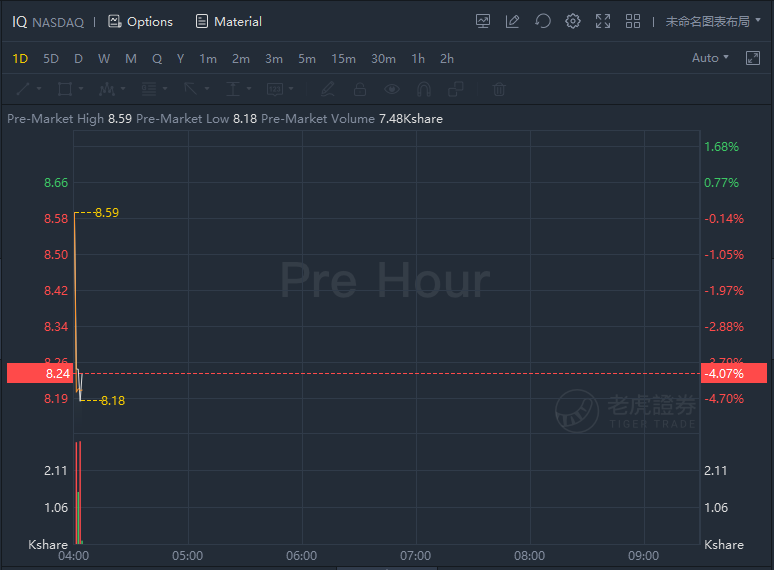Expand the Fibonacci tool dropdown arrow
This screenshot has width=774, height=570.
coord(165,89)
